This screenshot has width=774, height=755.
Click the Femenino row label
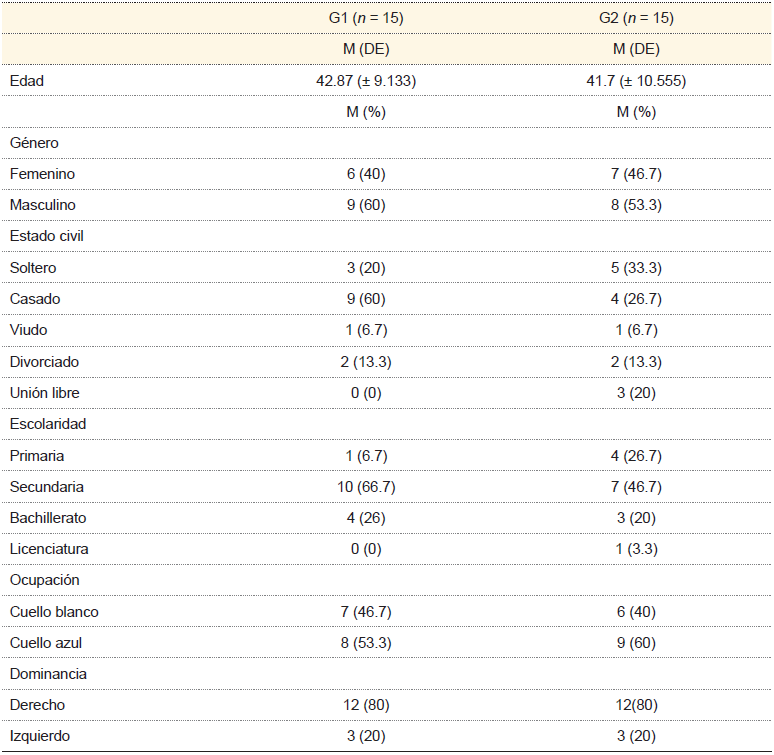pos(42,174)
